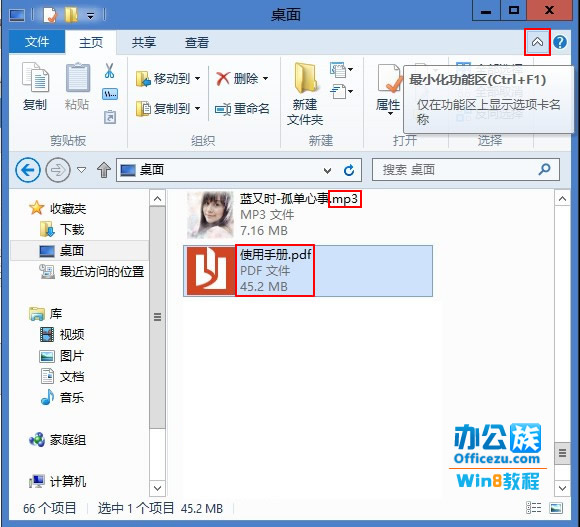The width and height of the screenshot is (580, 527).
Task: Click Properties icon in quick access toolbar
Action: point(49,15)
